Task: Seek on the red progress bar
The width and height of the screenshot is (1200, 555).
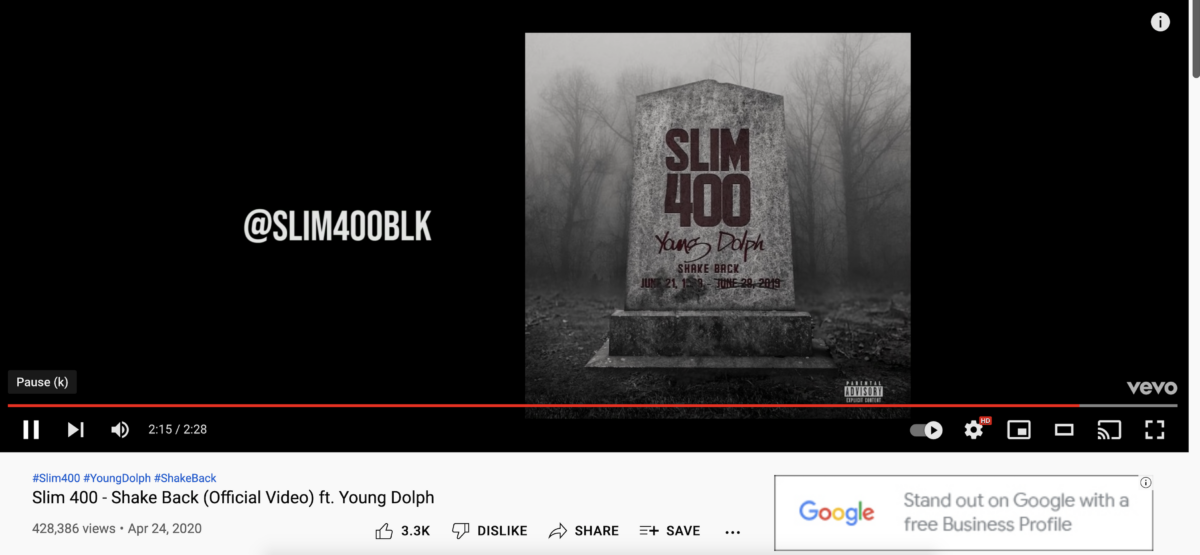Action: (x=592, y=405)
